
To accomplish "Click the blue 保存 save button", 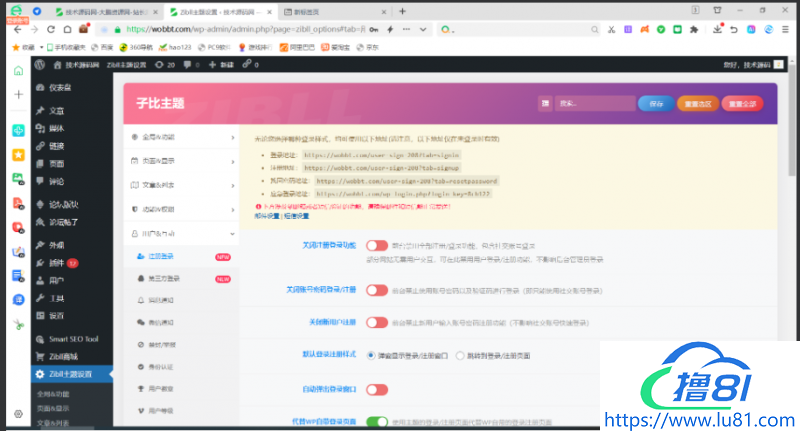I will [x=655, y=103].
